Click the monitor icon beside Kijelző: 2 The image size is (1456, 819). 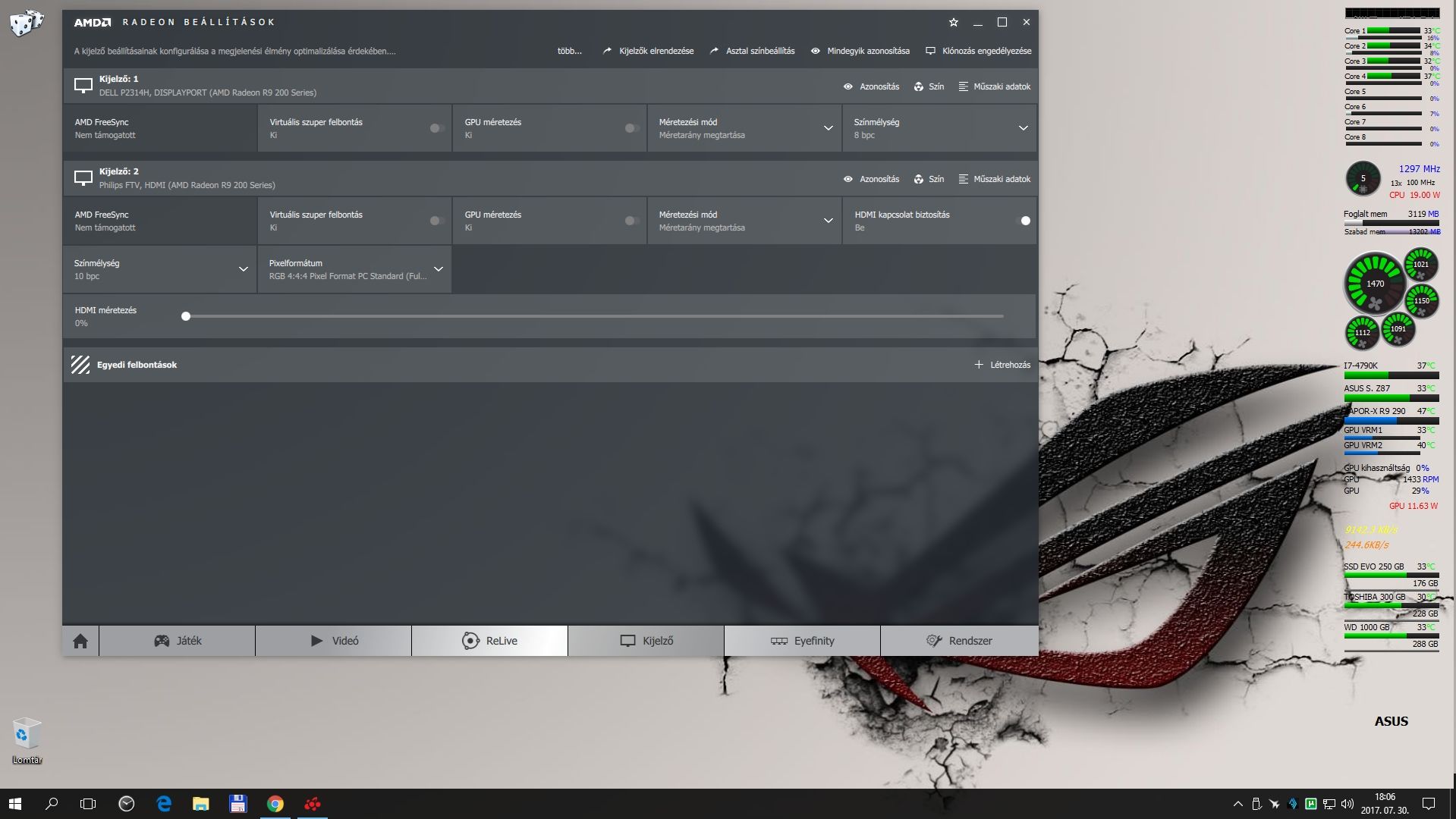pyautogui.click(x=83, y=178)
